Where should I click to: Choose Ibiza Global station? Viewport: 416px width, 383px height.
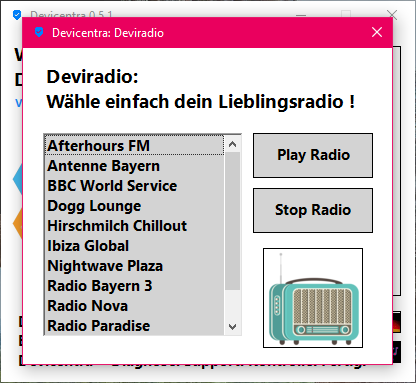pyautogui.click(x=134, y=246)
